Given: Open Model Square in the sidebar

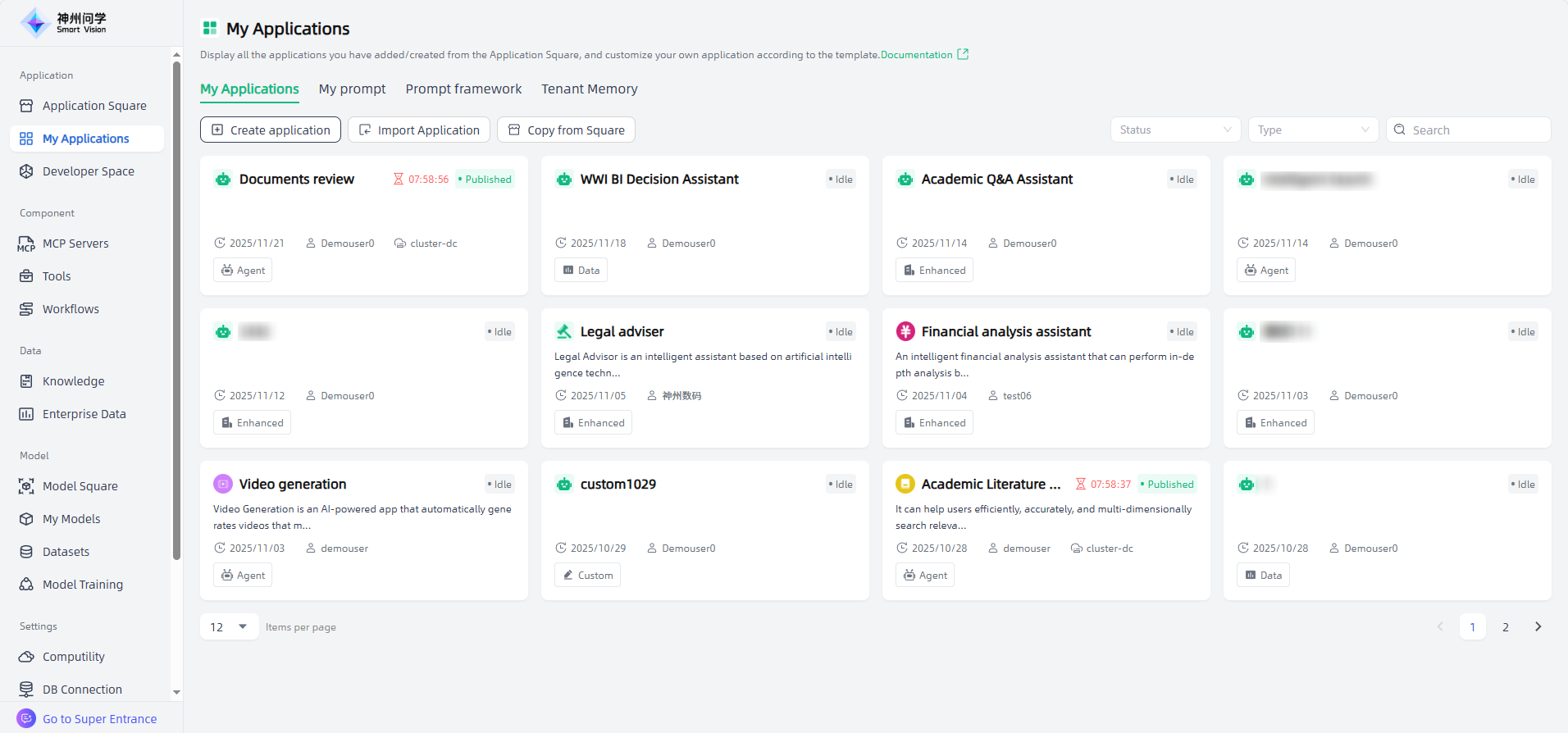Looking at the screenshot, I should (x=80, y=486).
